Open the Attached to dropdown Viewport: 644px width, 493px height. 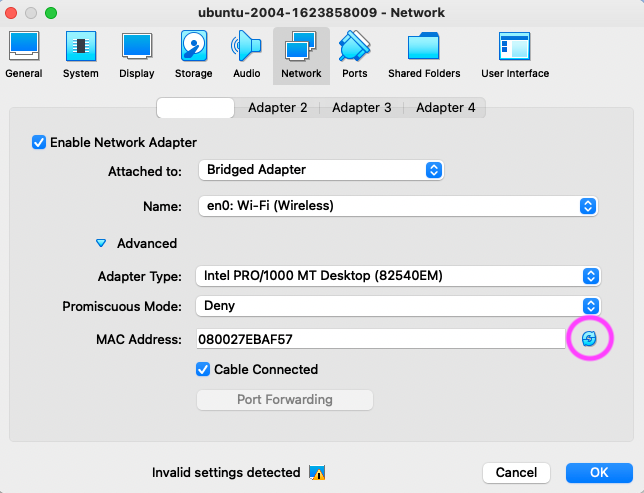[320, 170]
